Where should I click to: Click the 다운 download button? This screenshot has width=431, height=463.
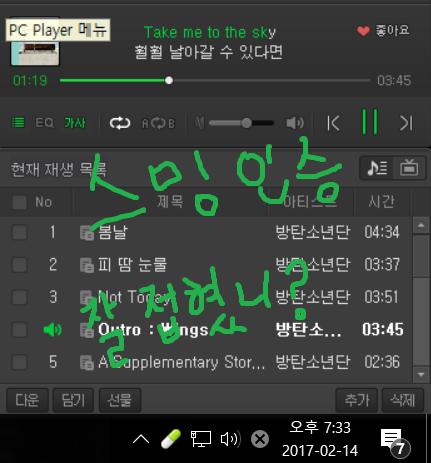[x=27, y=400]
